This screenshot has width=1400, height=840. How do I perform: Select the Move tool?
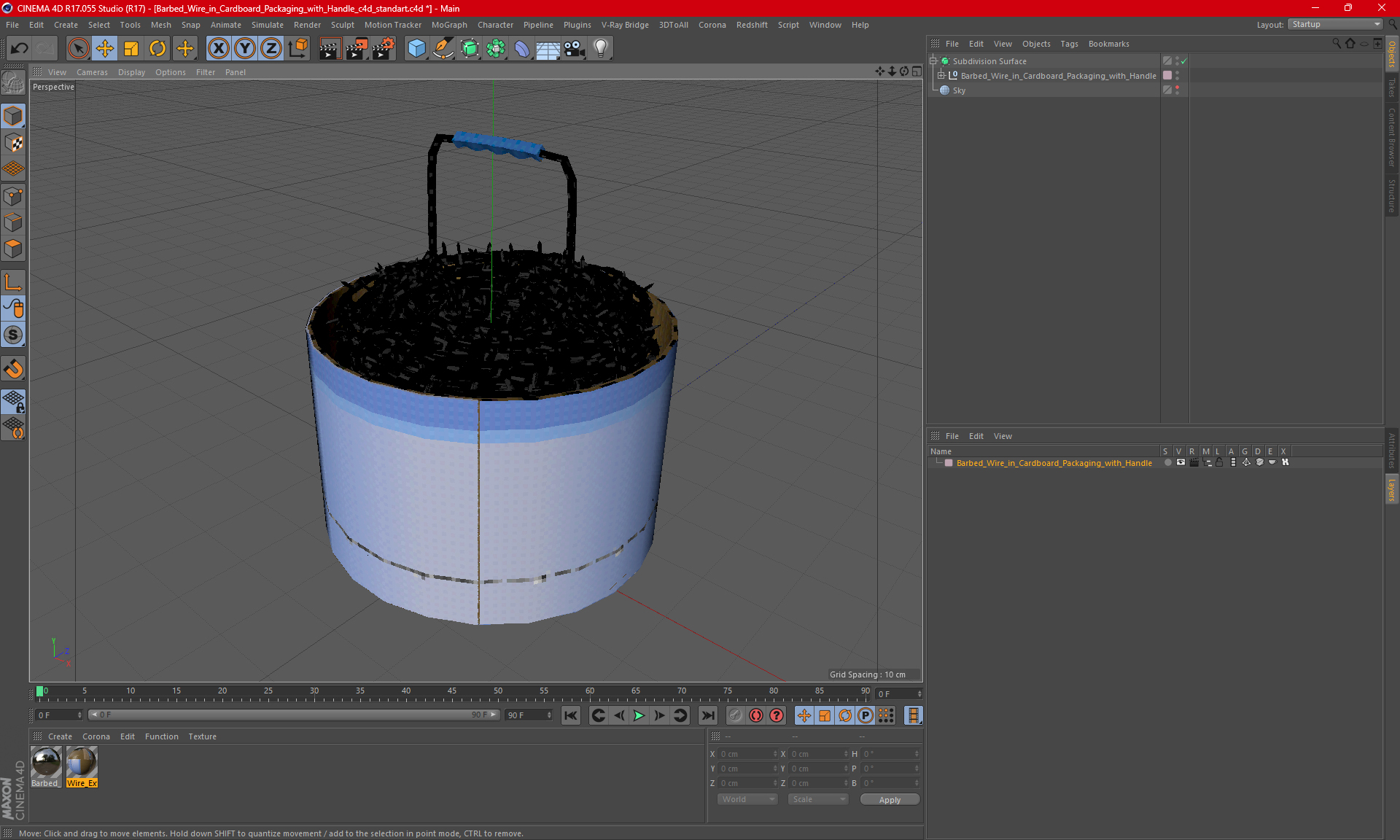[105, 49]
